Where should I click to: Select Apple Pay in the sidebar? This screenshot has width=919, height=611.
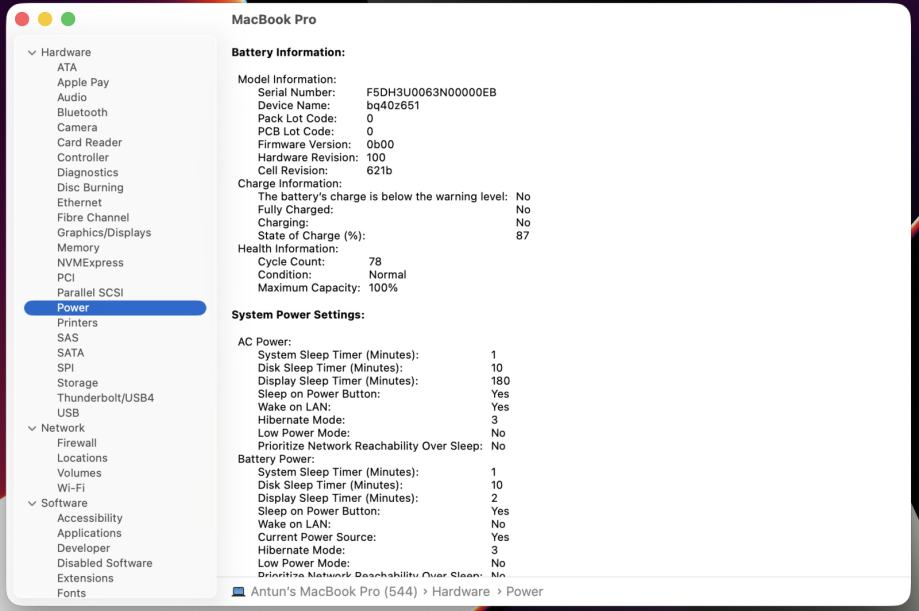pos(83,83)
